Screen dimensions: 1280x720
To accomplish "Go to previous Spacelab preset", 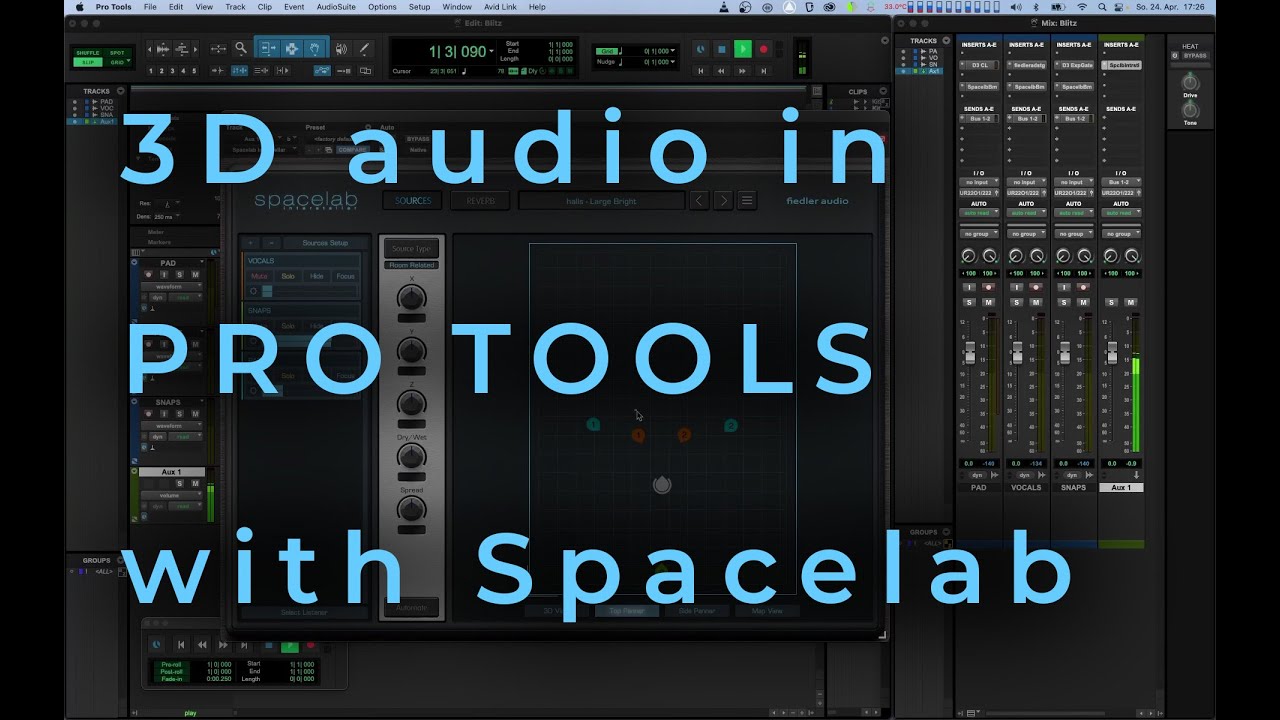I will [699, 201].
